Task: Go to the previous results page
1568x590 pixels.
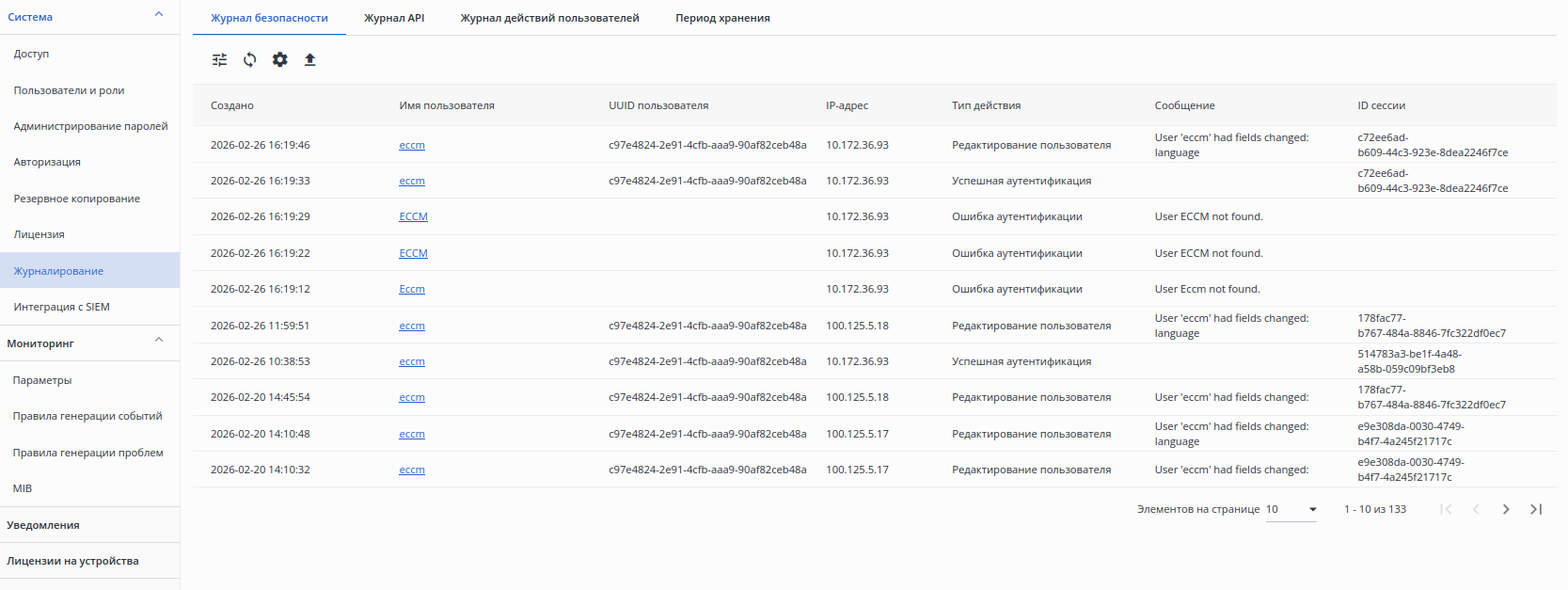Action: pos(1476,509)
